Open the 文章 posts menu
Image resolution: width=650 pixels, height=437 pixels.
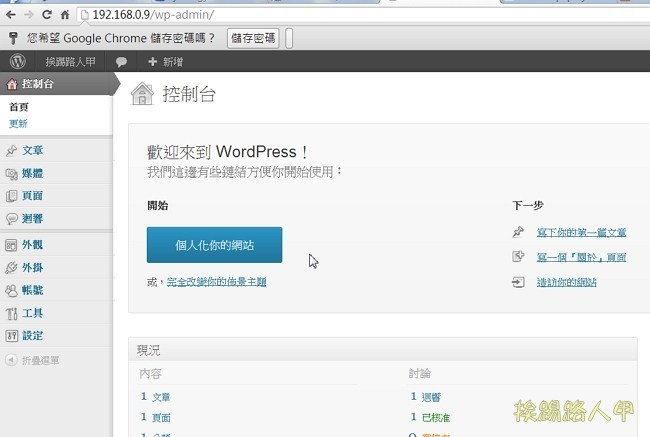click(x=33, y=150)
